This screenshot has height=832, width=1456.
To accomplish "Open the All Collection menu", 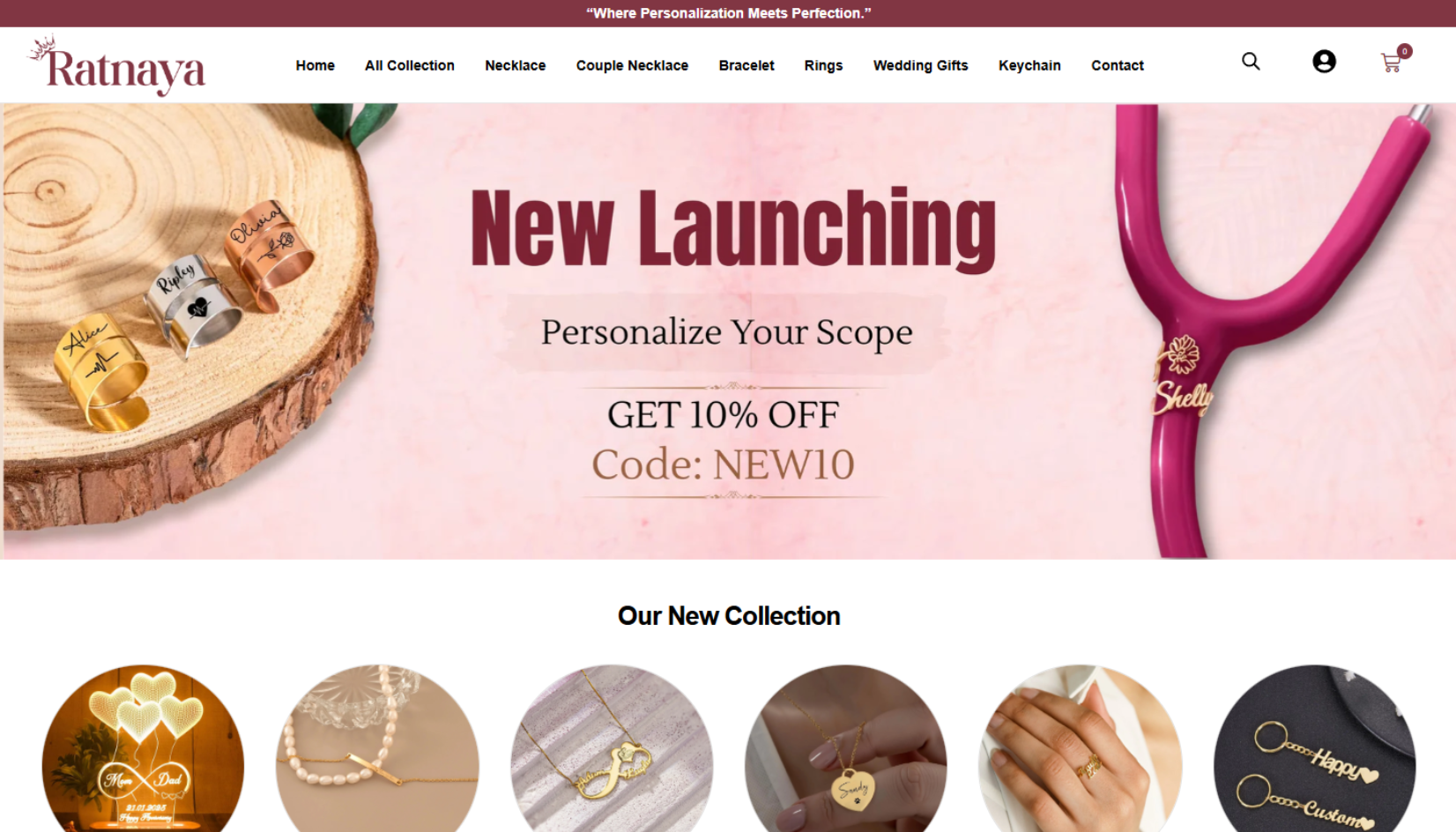I will (x=410, y=65).
